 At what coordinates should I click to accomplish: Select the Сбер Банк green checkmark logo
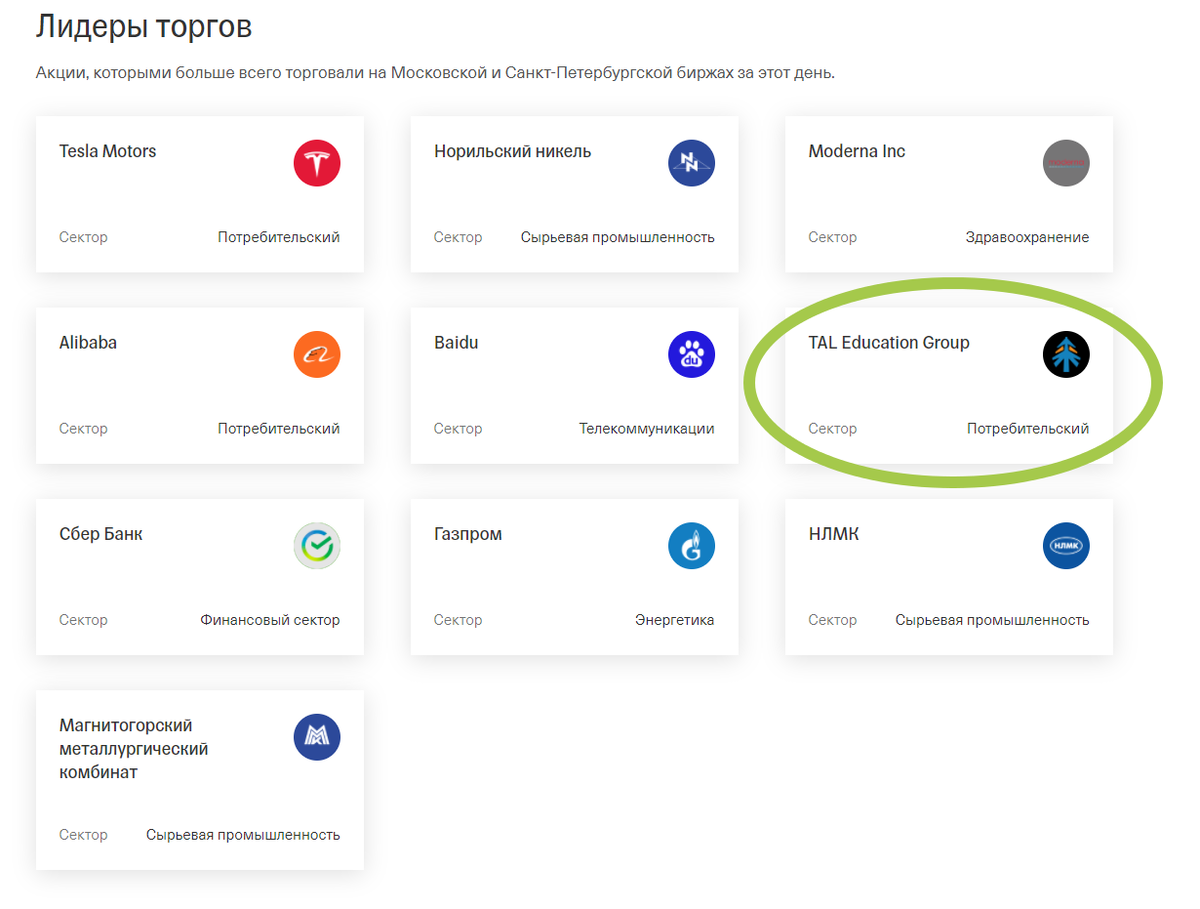point(317,545)
